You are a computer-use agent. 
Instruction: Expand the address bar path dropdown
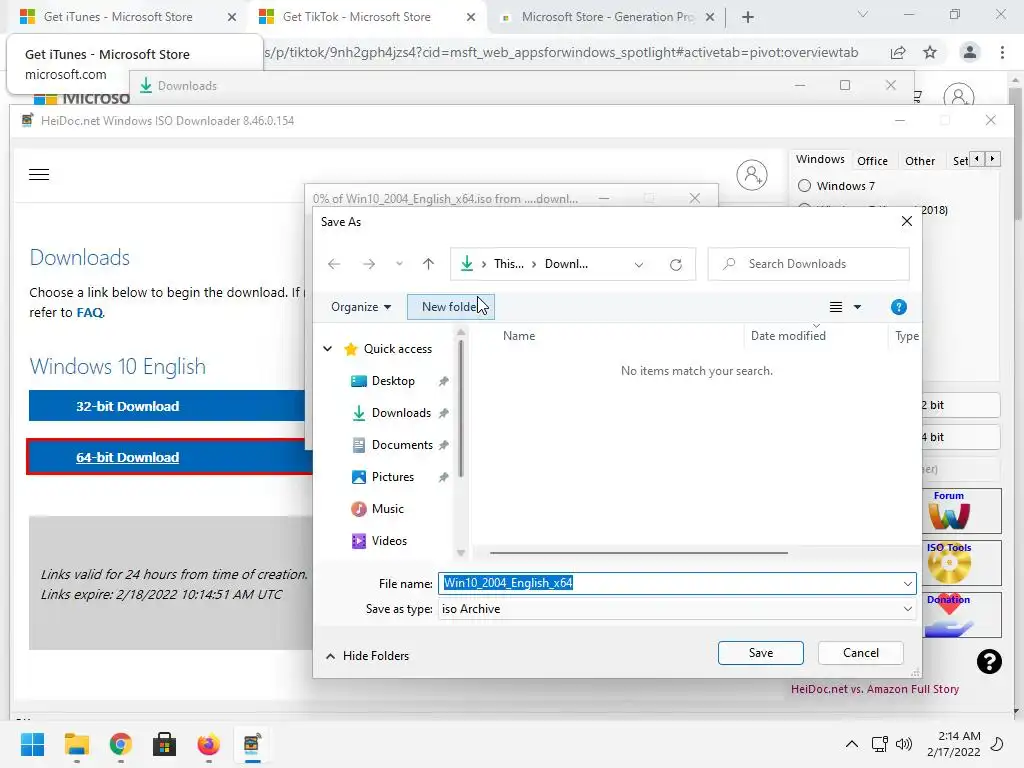click(639, 264)
